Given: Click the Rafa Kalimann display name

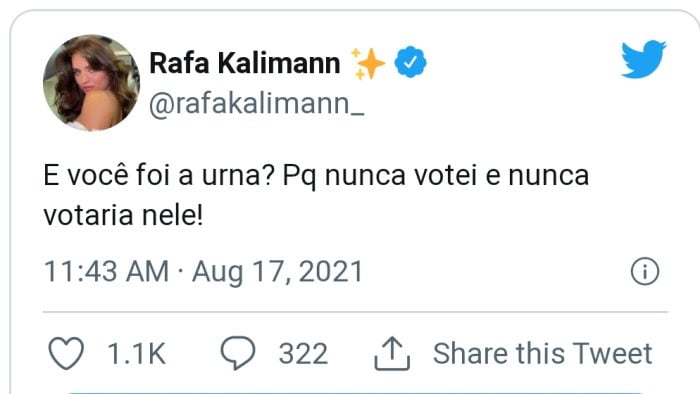Looking at the screenshot, I should pos(245,62).
